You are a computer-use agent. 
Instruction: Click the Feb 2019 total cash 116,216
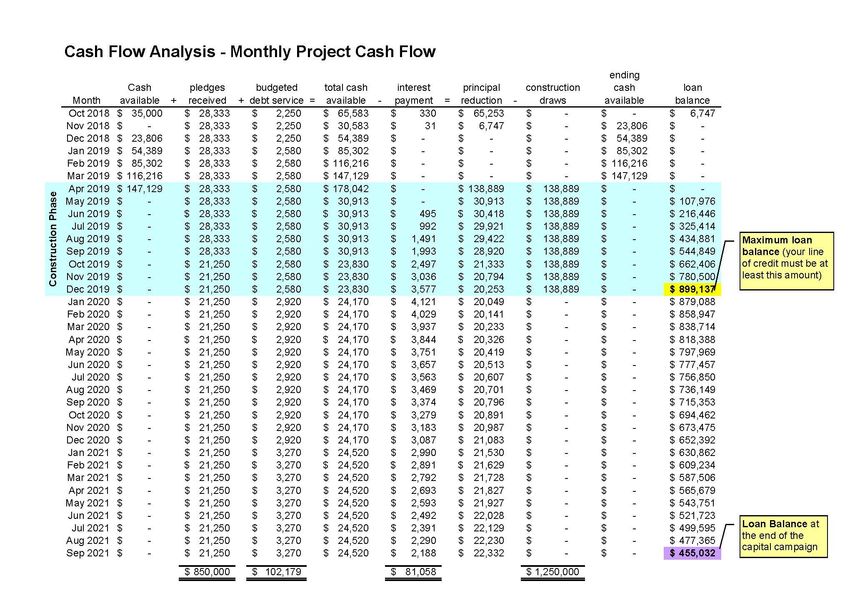click(350, 163)
